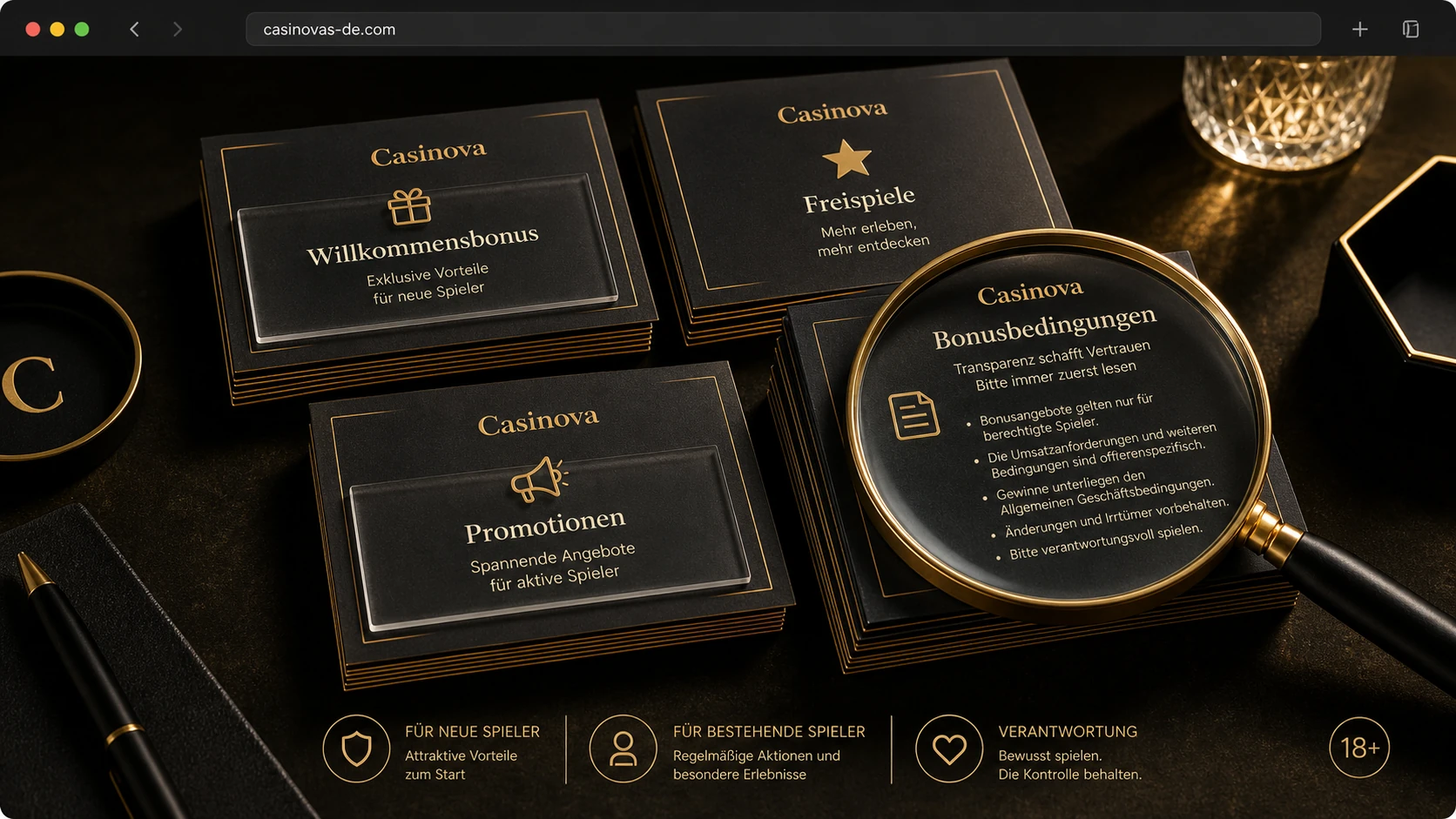1456x819 pixels.
Task: Click 'Mehr erleben, mehr entdecken' subtitle
Action: [873, 238]
